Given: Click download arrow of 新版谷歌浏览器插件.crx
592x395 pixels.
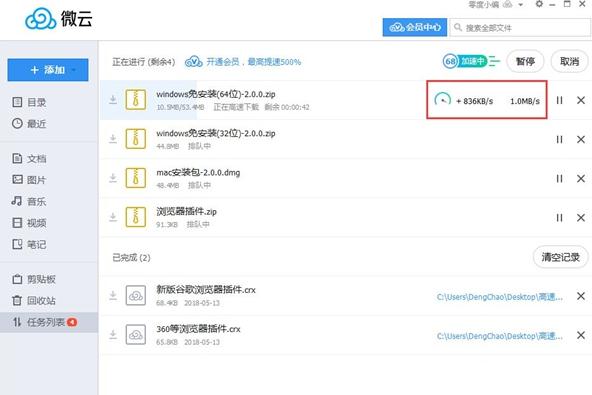Looking at the screenshot, I should [x=113, y=296].
